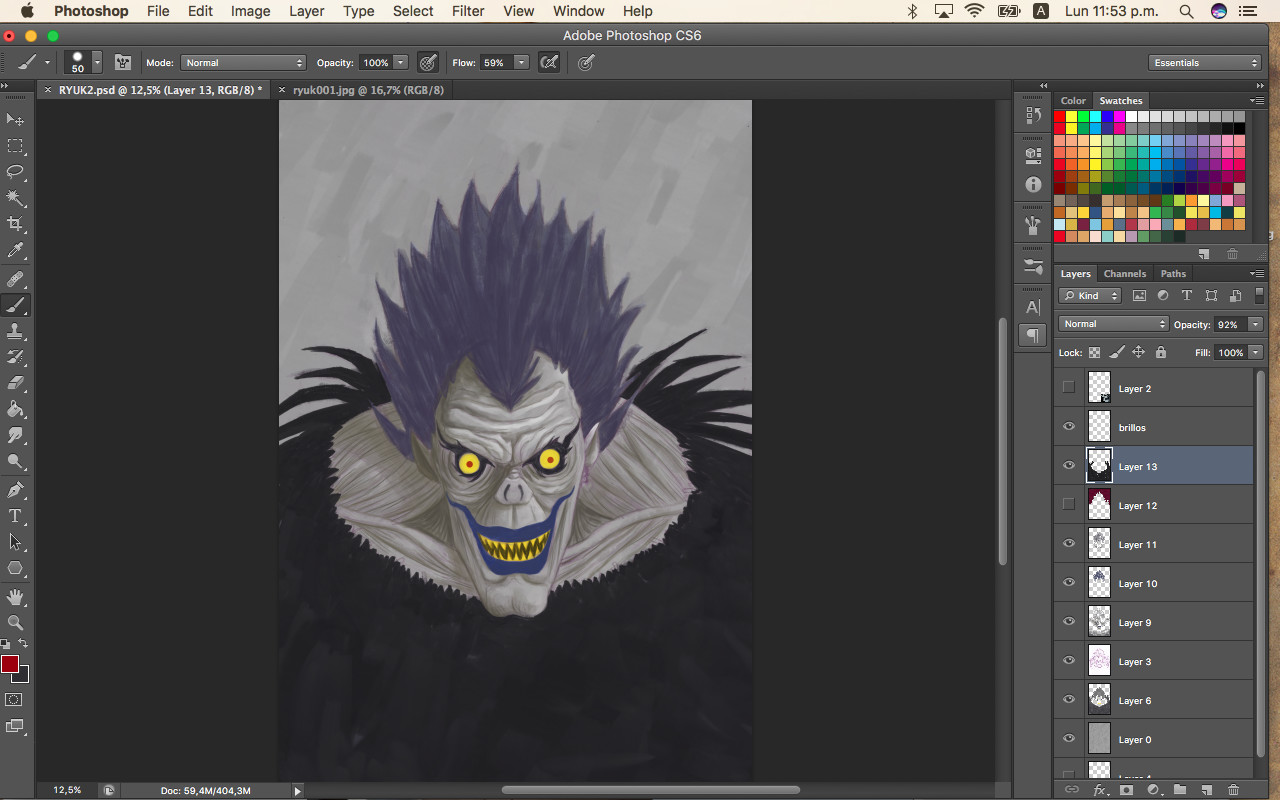Open the layer Kind filter dropdown
Image resolution: width=1280 pixels, height=800 pixels.
click(1091, 296)
